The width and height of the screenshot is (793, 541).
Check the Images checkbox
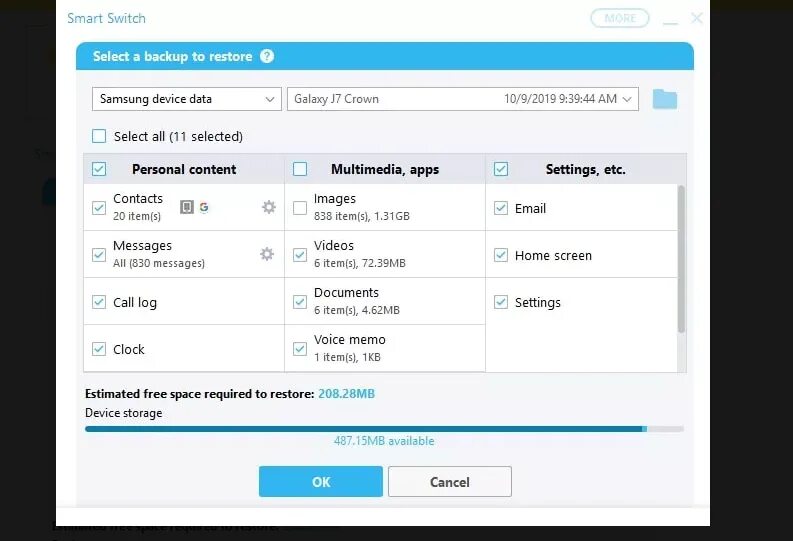click(x=300, y=207)
